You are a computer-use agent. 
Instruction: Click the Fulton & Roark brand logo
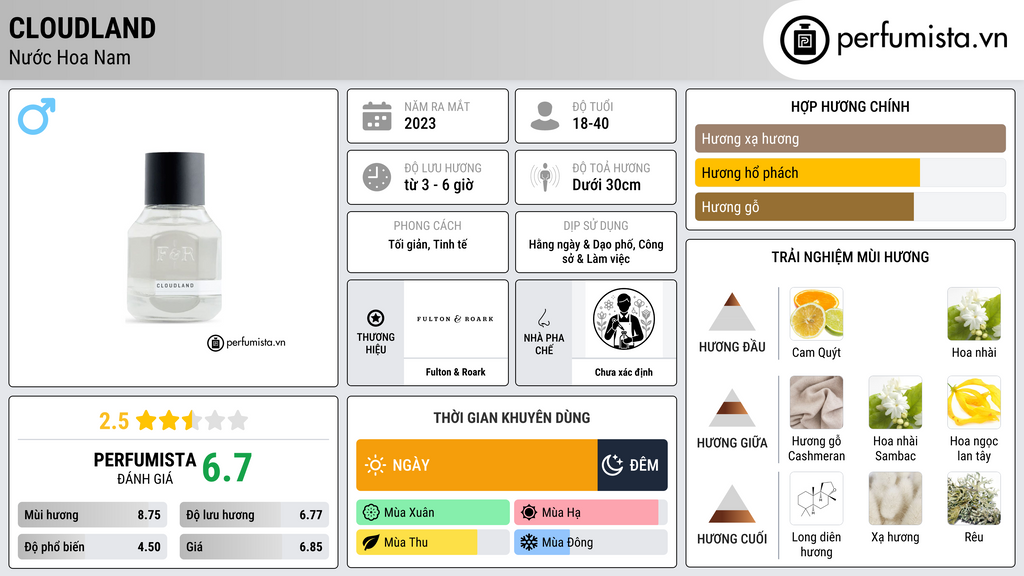(x=455, y=319)
